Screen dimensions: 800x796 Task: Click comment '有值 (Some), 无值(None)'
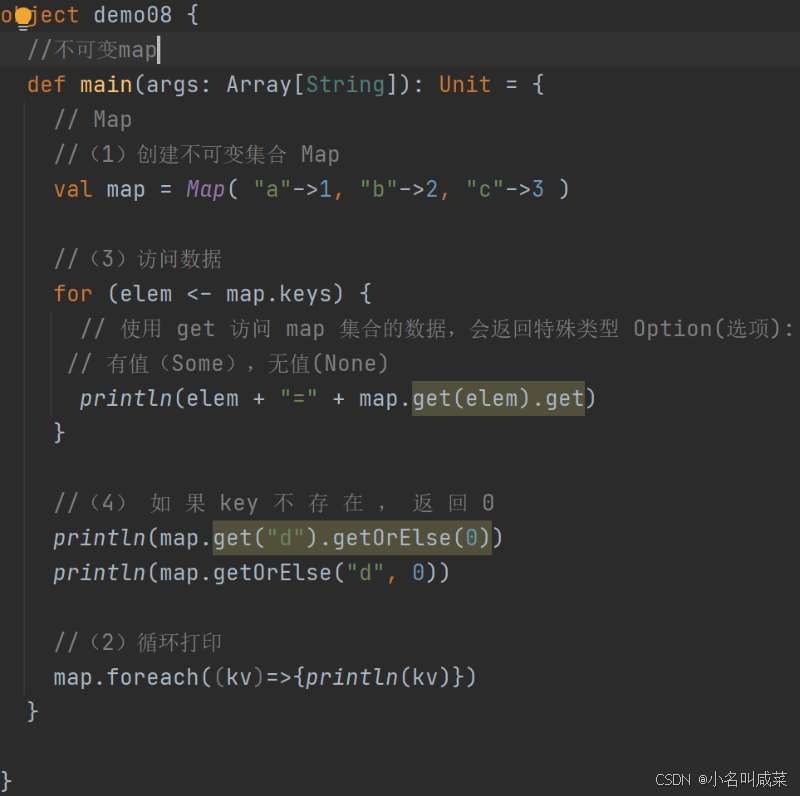point(228,364)
